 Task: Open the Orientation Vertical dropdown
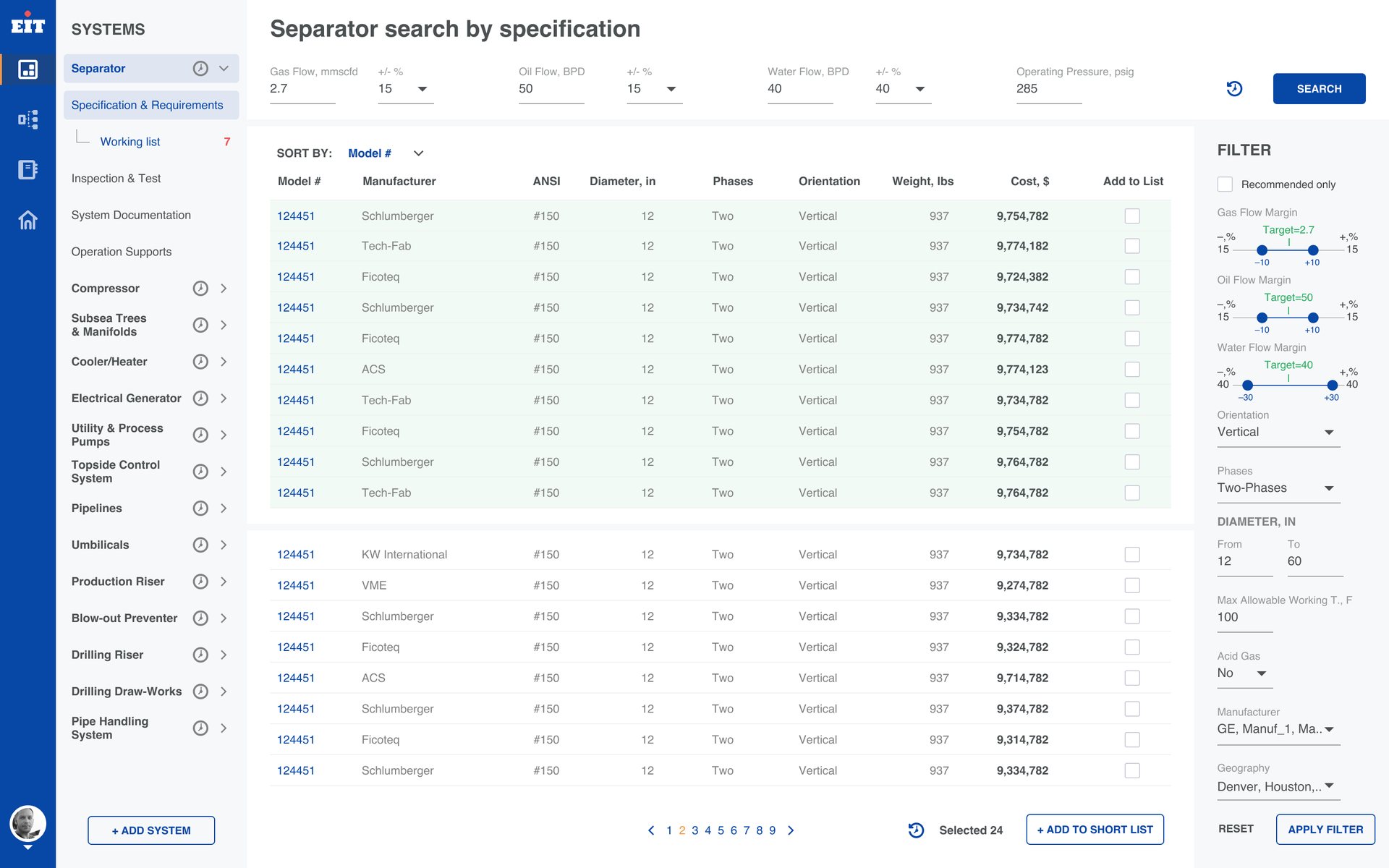(1278, 432)
